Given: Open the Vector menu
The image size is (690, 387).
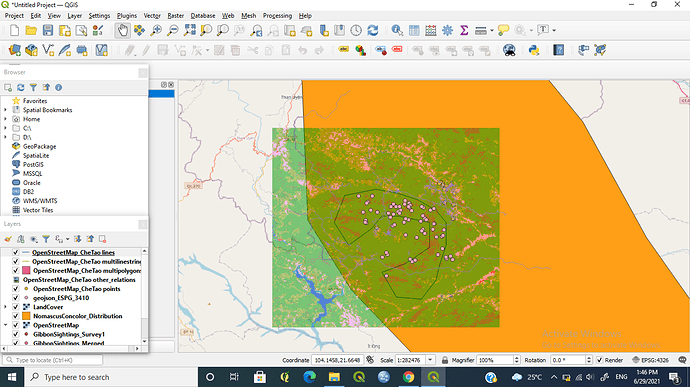Looking at the screenshot, I should (152, 16).
